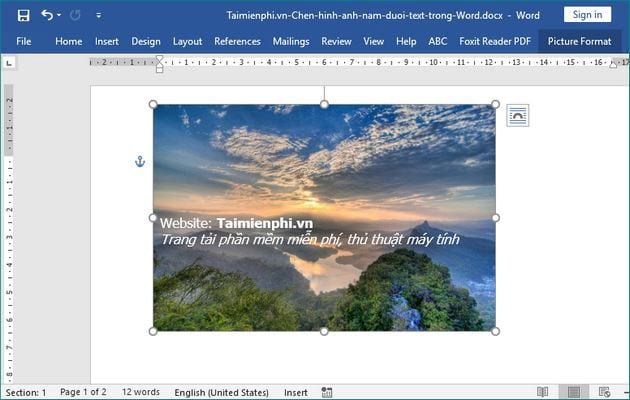Switch to Read Mode view
The width and height of the screenshot is (630, 400).
(x=542, y=392)
